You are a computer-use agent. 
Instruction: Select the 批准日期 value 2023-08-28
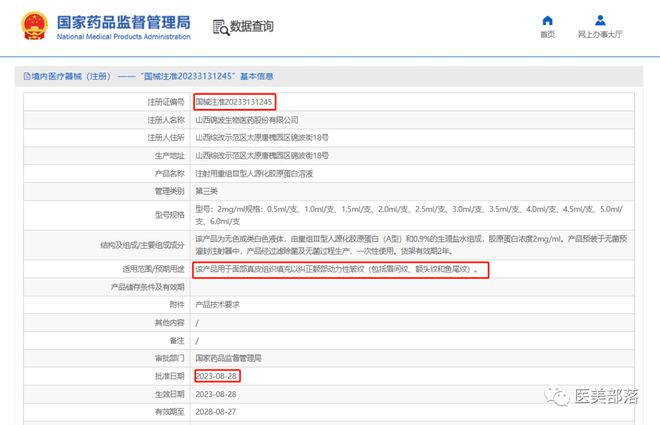[216, 376]
